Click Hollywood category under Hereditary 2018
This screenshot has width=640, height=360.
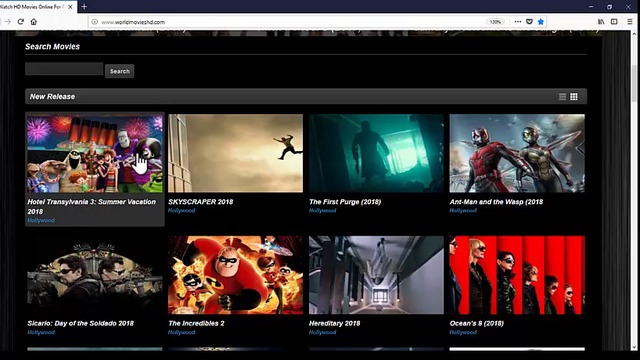pyautogui.click(x=322, y=332)
